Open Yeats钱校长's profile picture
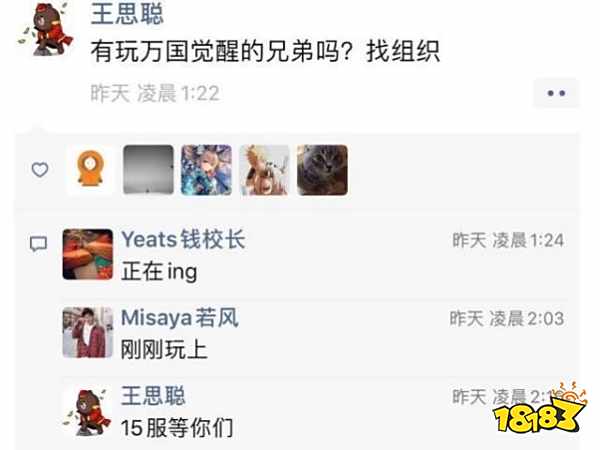The image size is (600, 450). [88, 254]
